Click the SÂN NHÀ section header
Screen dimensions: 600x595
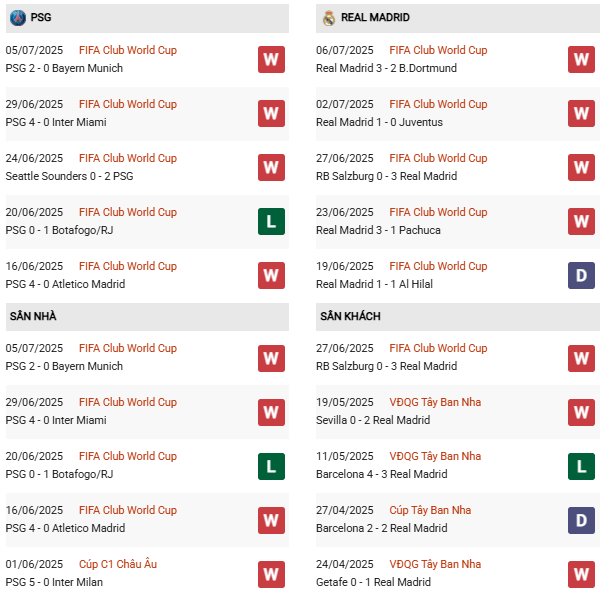click(x=33, y=316)
